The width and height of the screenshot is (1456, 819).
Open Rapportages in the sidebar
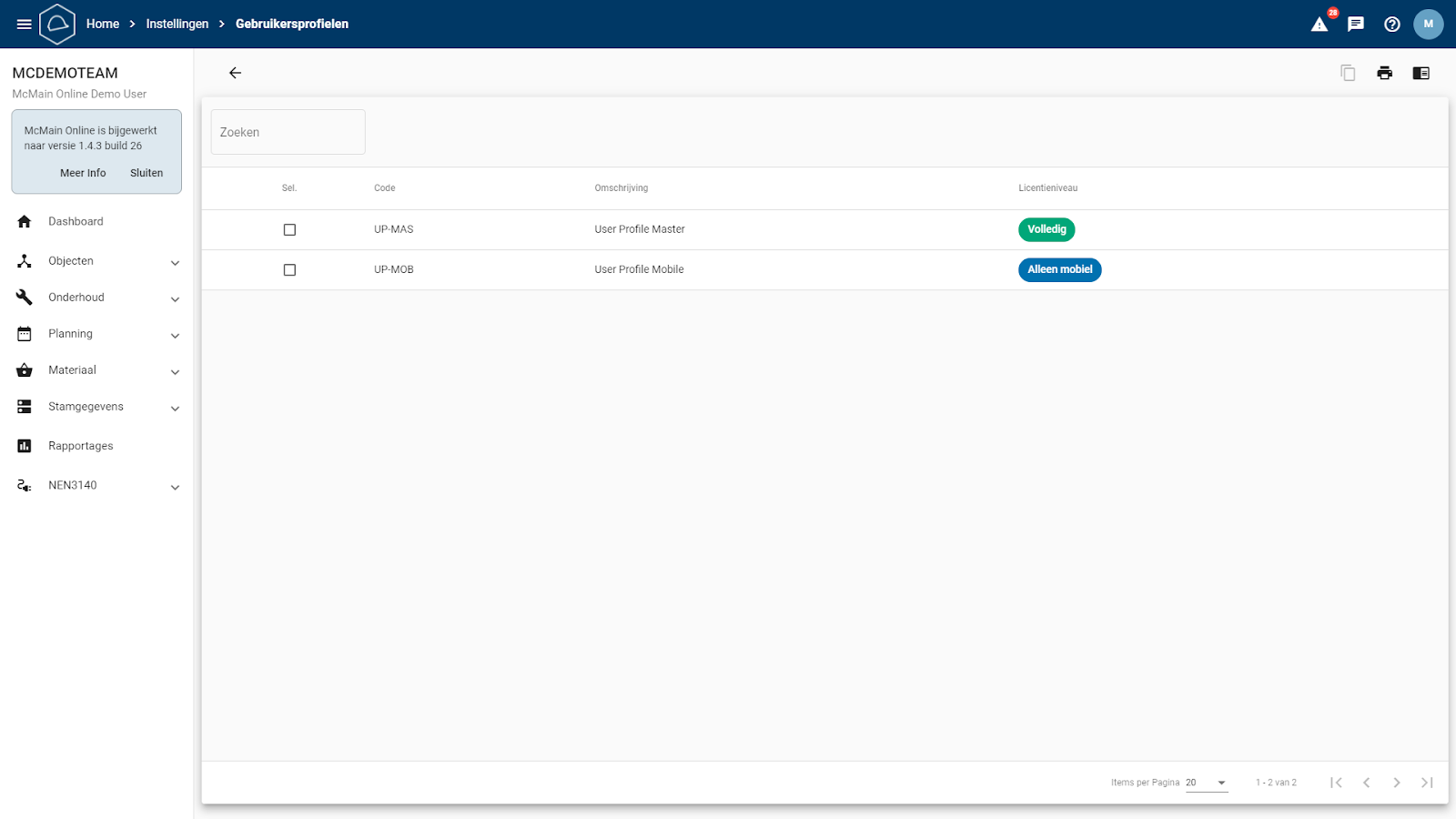tap(80, 446)
